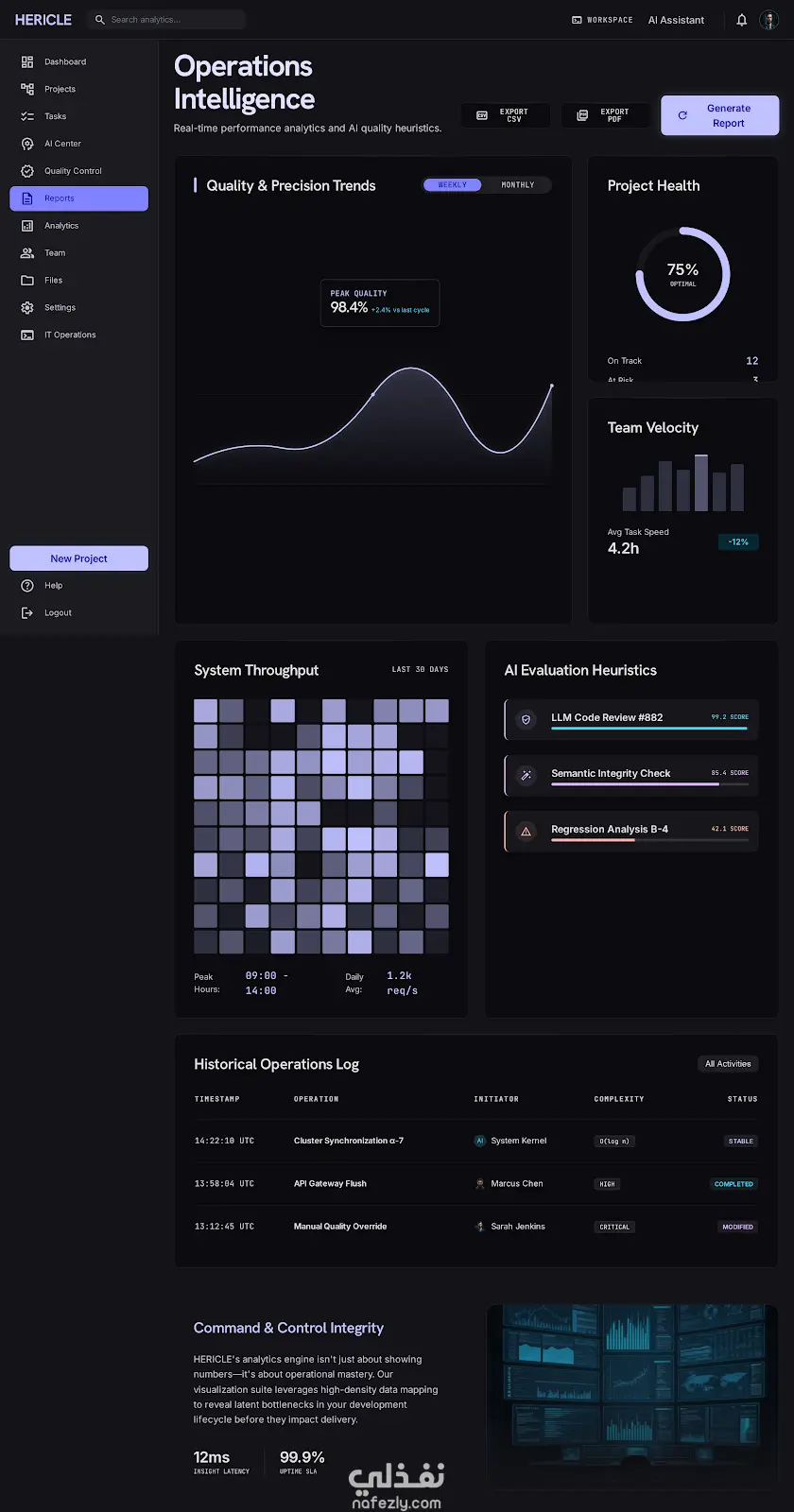Click the Generate Report button

720,115
